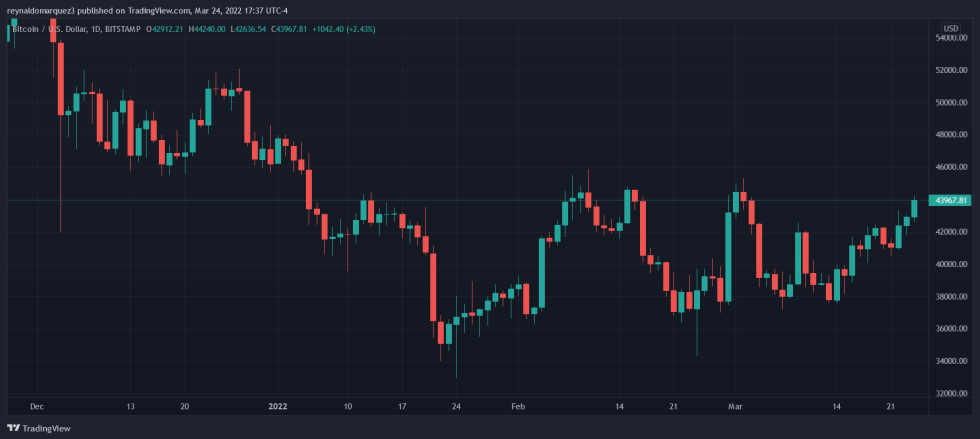The height and width of the screenshot is (439, 980).
Task: Select the Mar label on time axis
Action: pos(735,407)
